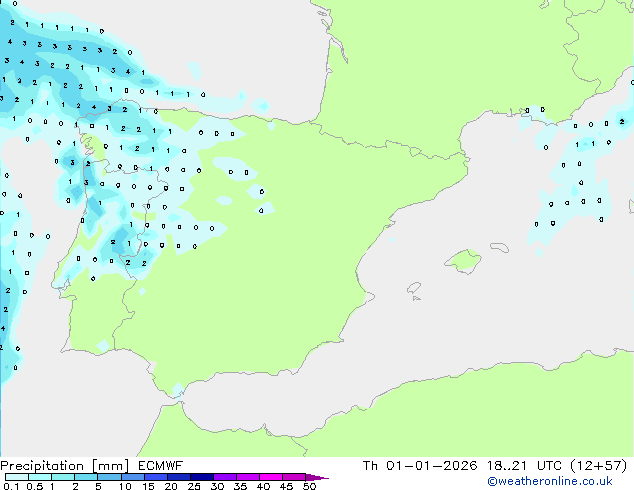
Task: Select the 0.5–1 mm legend color swatch
Action: tap(40, 477)
